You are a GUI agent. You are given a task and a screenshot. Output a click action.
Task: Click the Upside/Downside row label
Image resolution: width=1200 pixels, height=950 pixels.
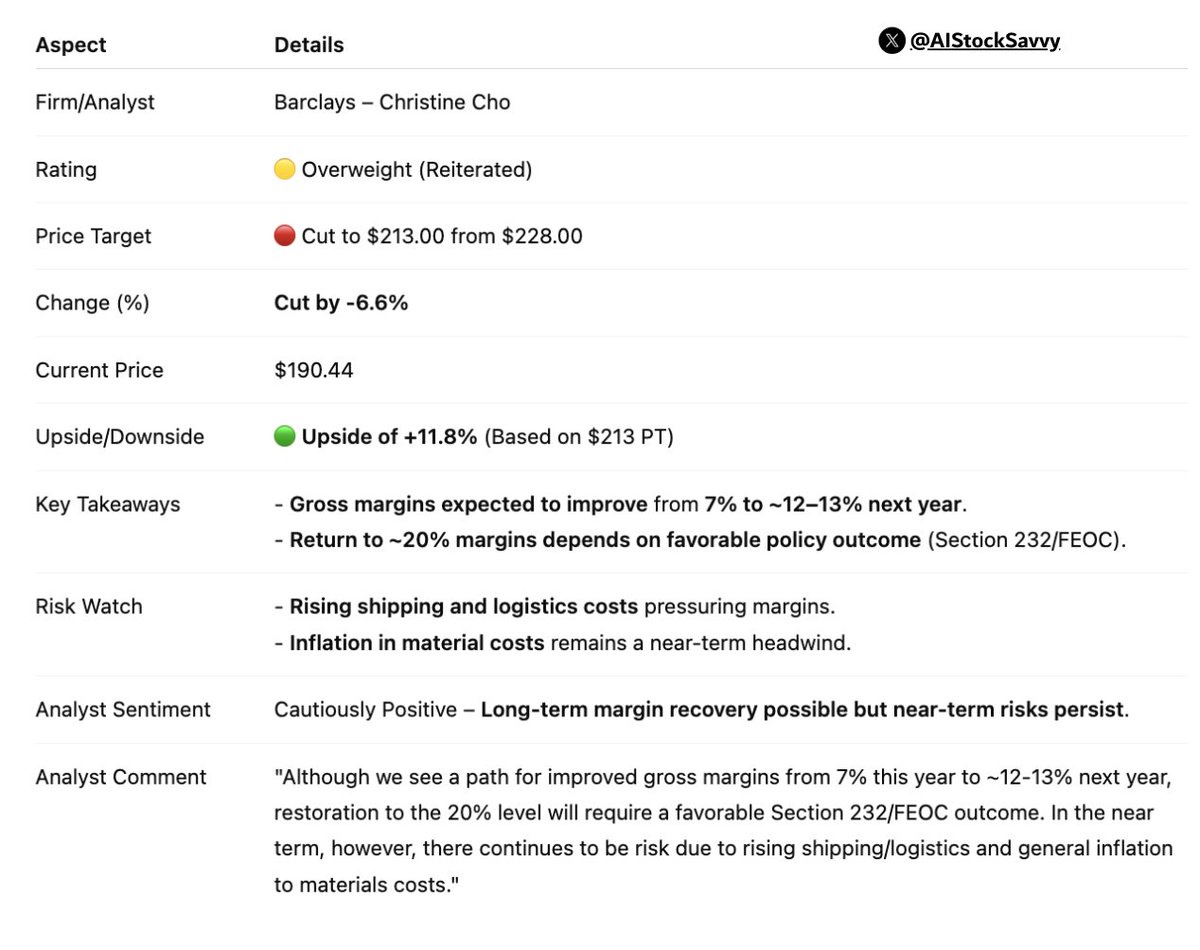[x=120, y=437]
